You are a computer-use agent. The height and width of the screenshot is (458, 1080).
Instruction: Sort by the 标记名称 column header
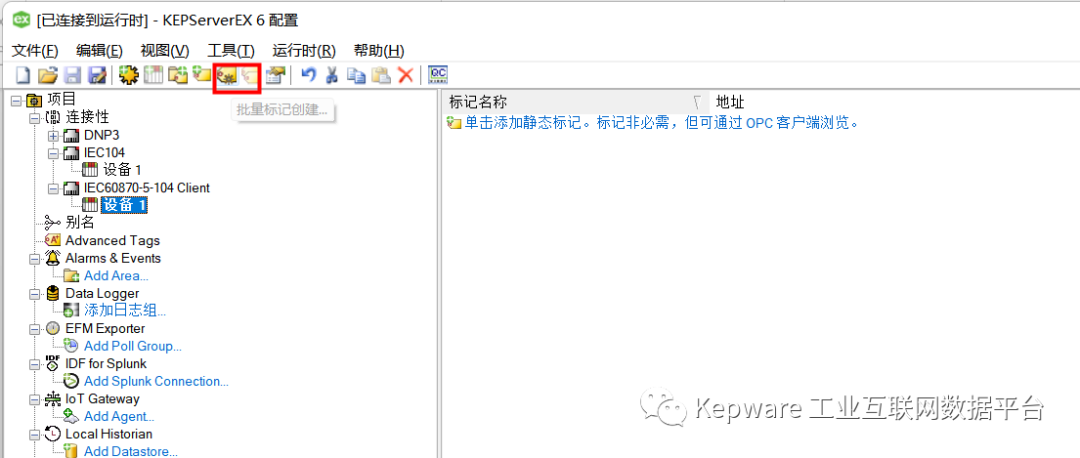575,103
